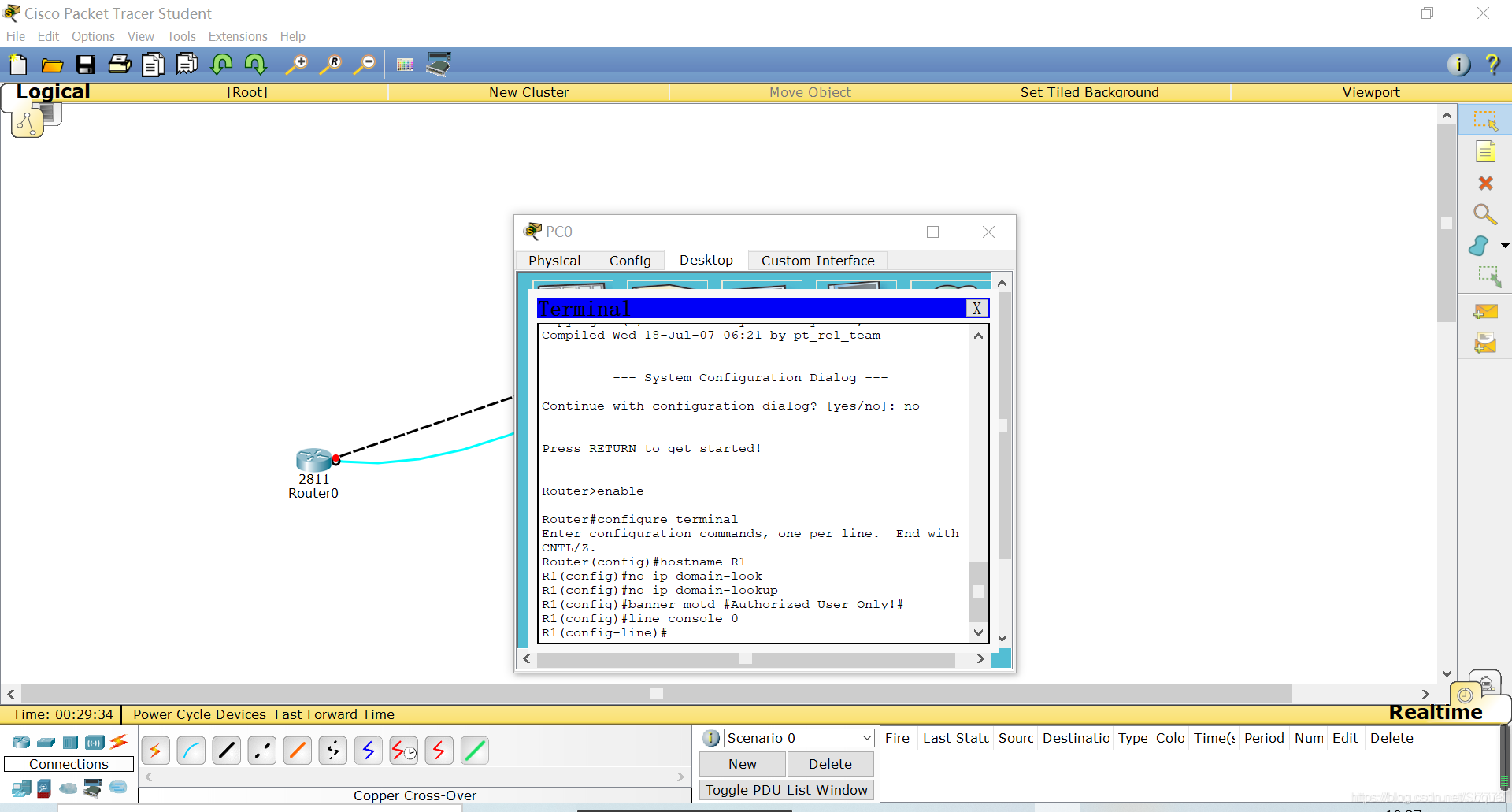Choose Wireless Devices category icon
Image resolution: width=1512 pixels, height=812 pixels.
click(x=94, y=742)
